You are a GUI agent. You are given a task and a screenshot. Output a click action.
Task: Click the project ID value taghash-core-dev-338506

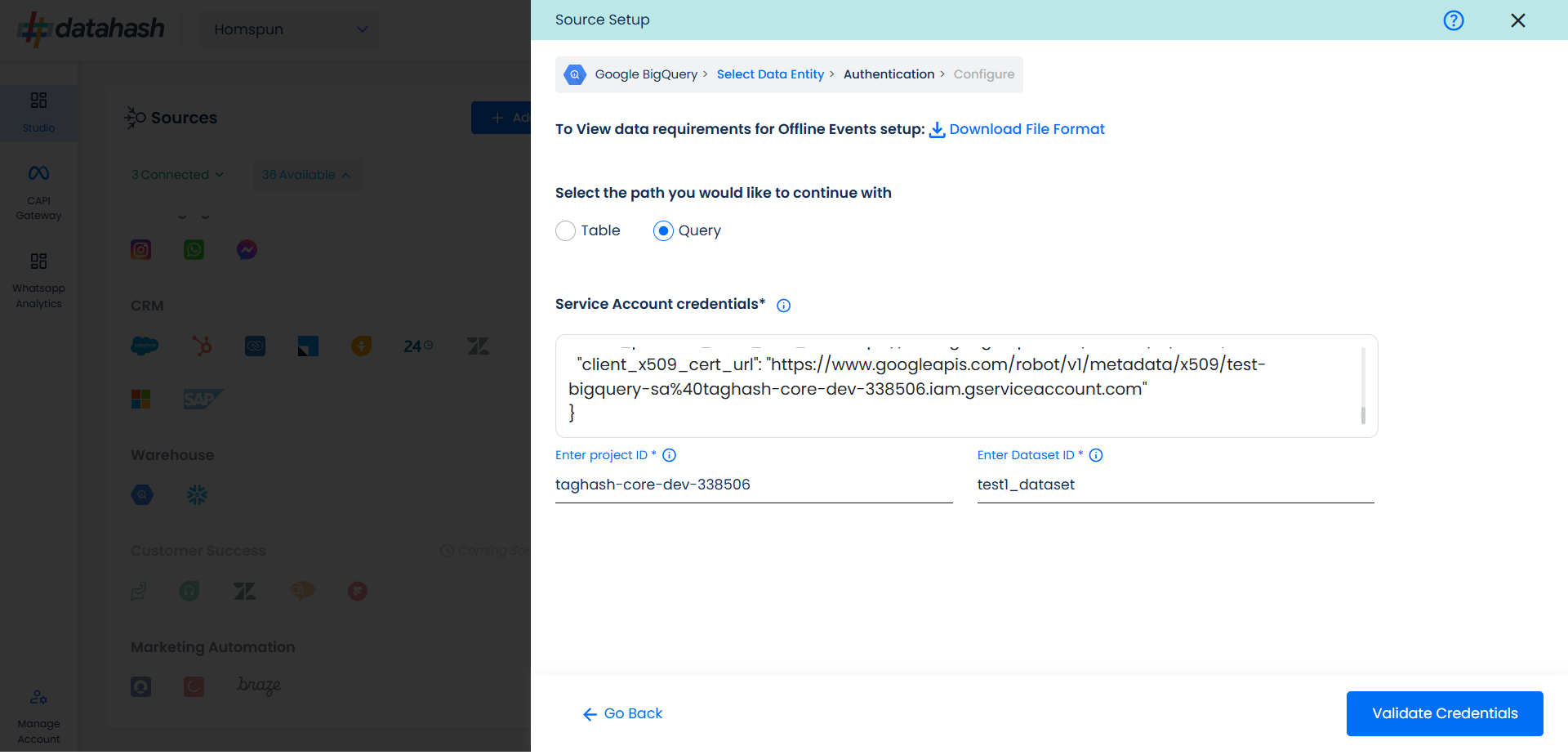(653, 485)
